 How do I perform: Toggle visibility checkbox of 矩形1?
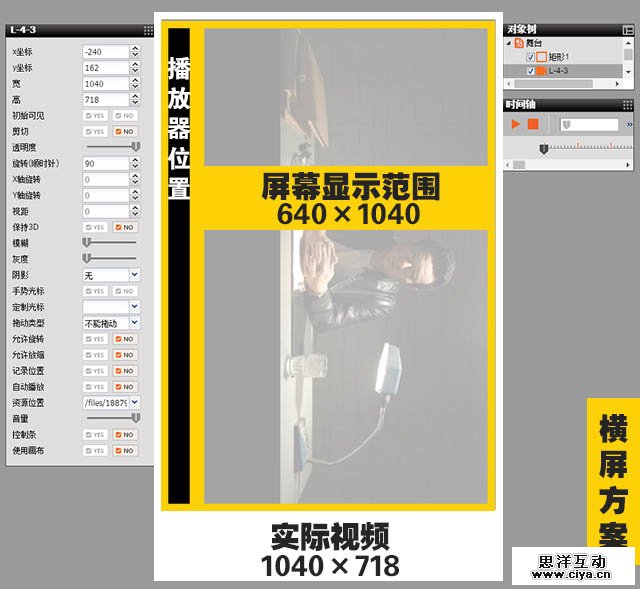[x=531, y=57]
